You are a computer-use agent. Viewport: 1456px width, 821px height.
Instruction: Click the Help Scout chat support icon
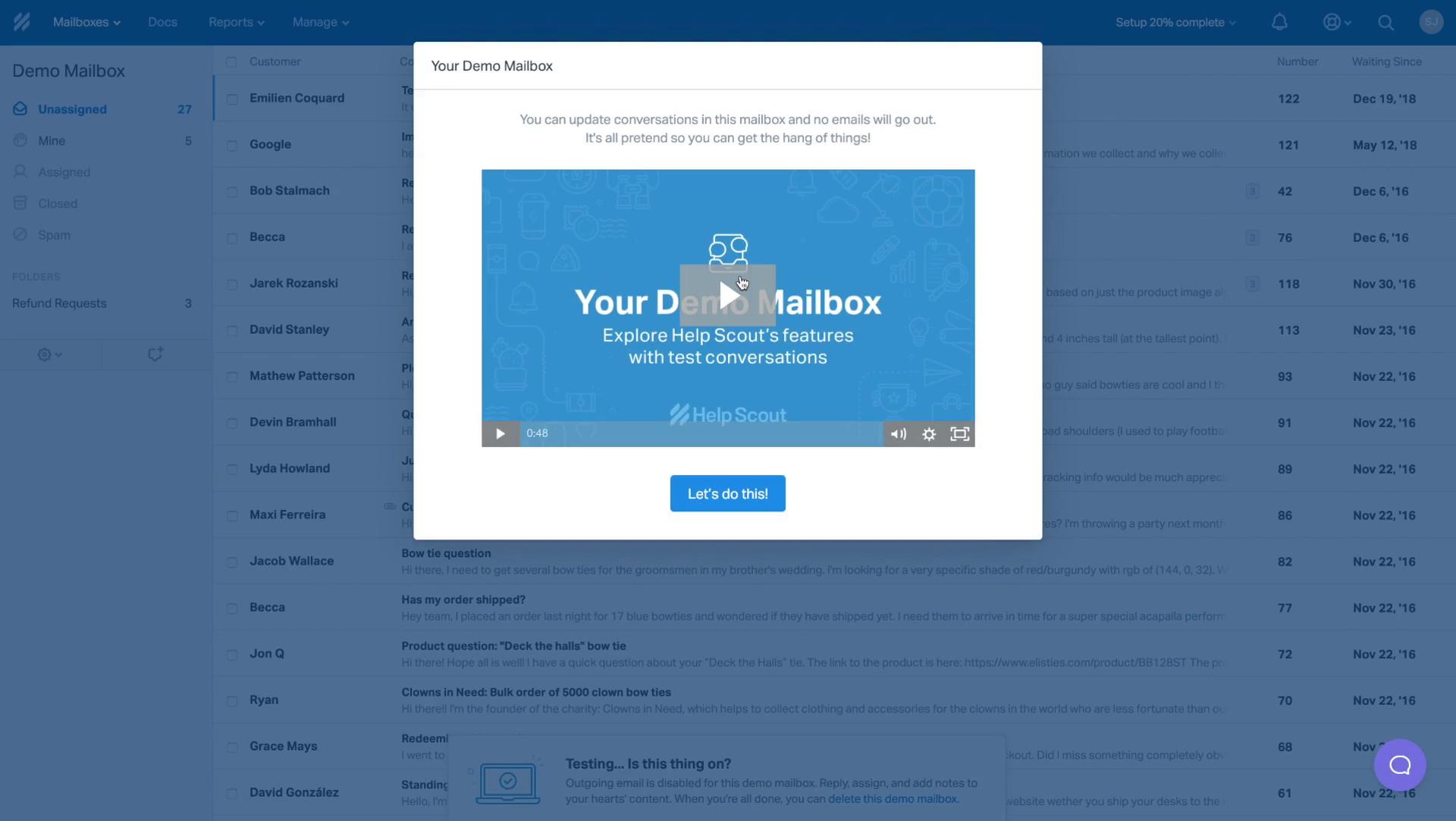1401,766
